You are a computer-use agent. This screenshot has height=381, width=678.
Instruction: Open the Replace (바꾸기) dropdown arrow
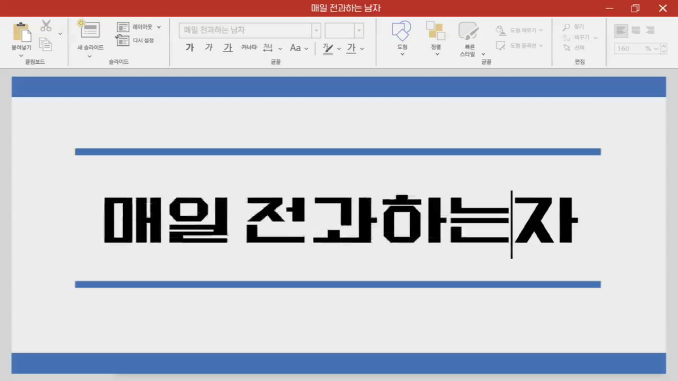point(595,38)
